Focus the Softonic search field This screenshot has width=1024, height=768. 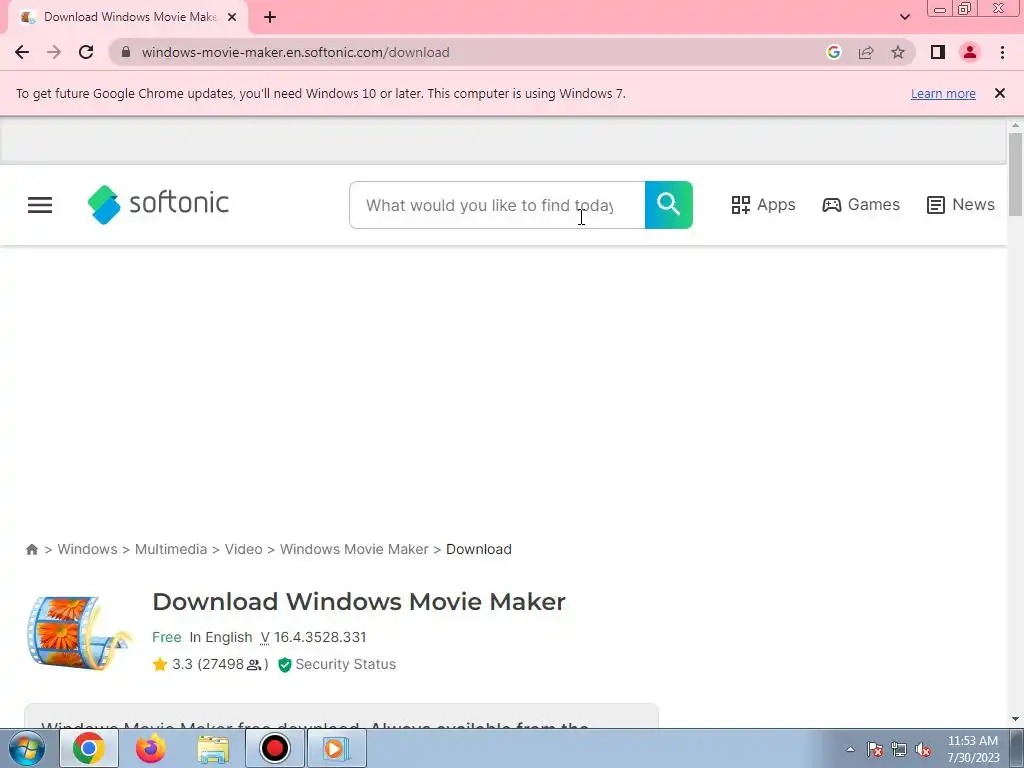497,205
